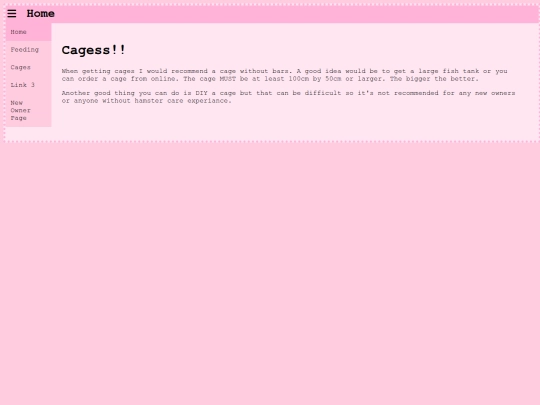This screenshot has height=405, width=540.
Task: Open Link 3 in sidebar
Action: [x=29, y=85]
